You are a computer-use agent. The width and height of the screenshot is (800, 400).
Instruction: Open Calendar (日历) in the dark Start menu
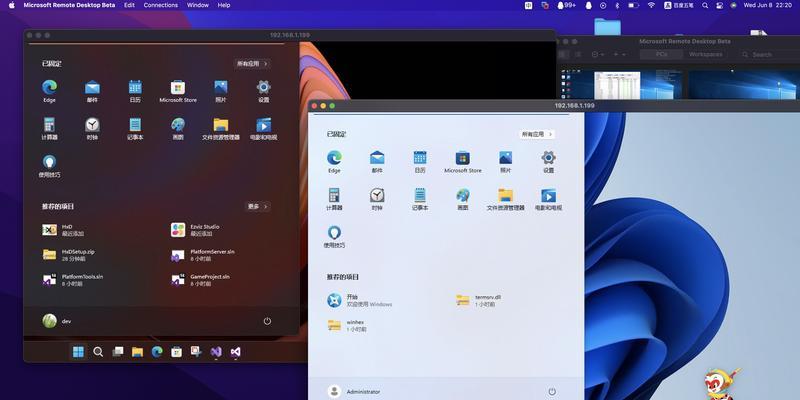135,91
